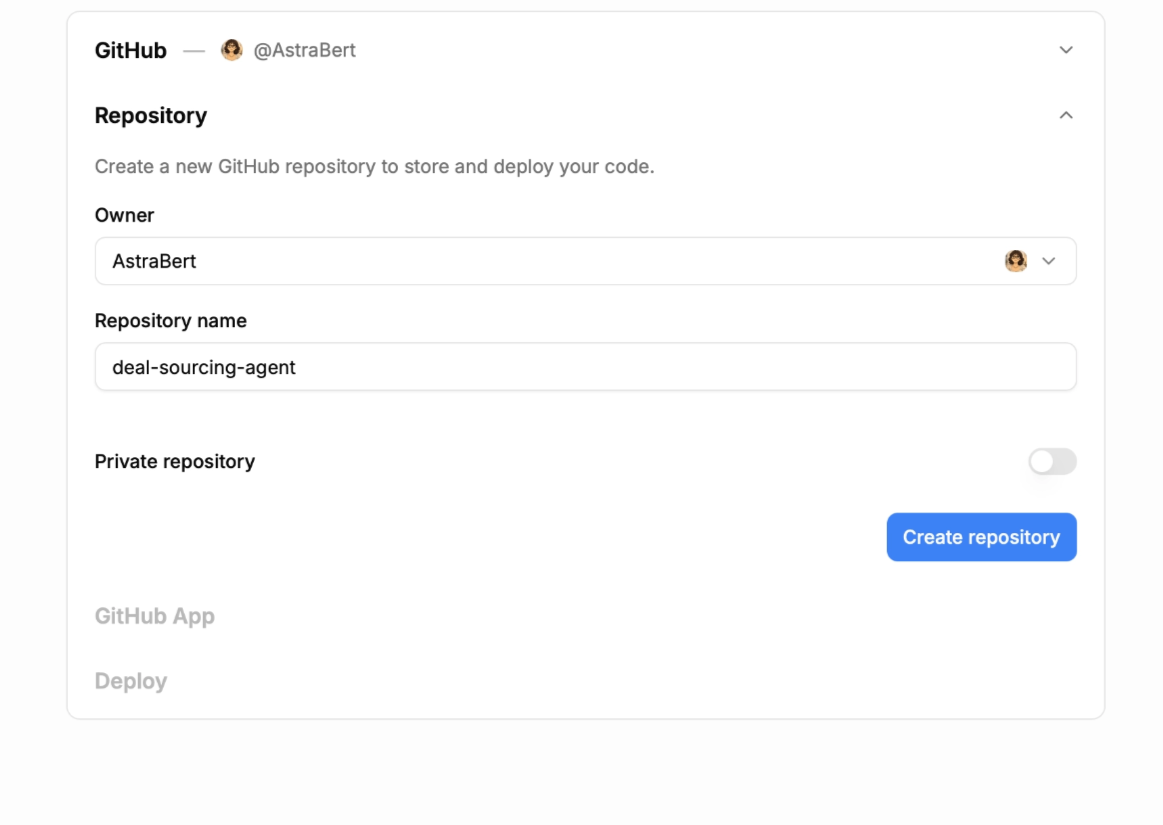This screenshot has width=1163, height=825.
Task: Click the Private repository label
Action: point(175,461)
